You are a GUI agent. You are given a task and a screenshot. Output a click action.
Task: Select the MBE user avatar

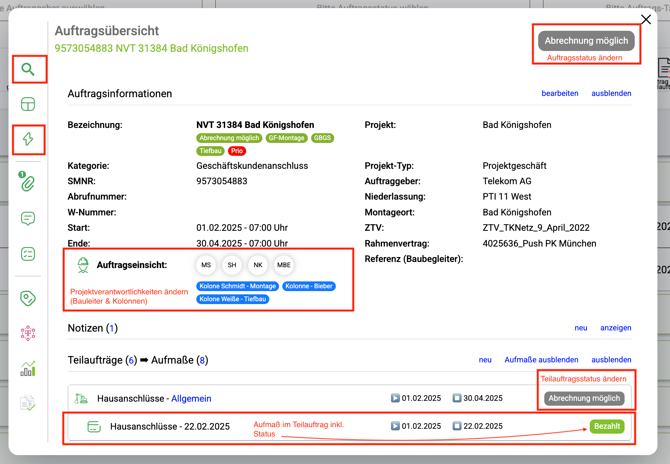click(284, 265)
